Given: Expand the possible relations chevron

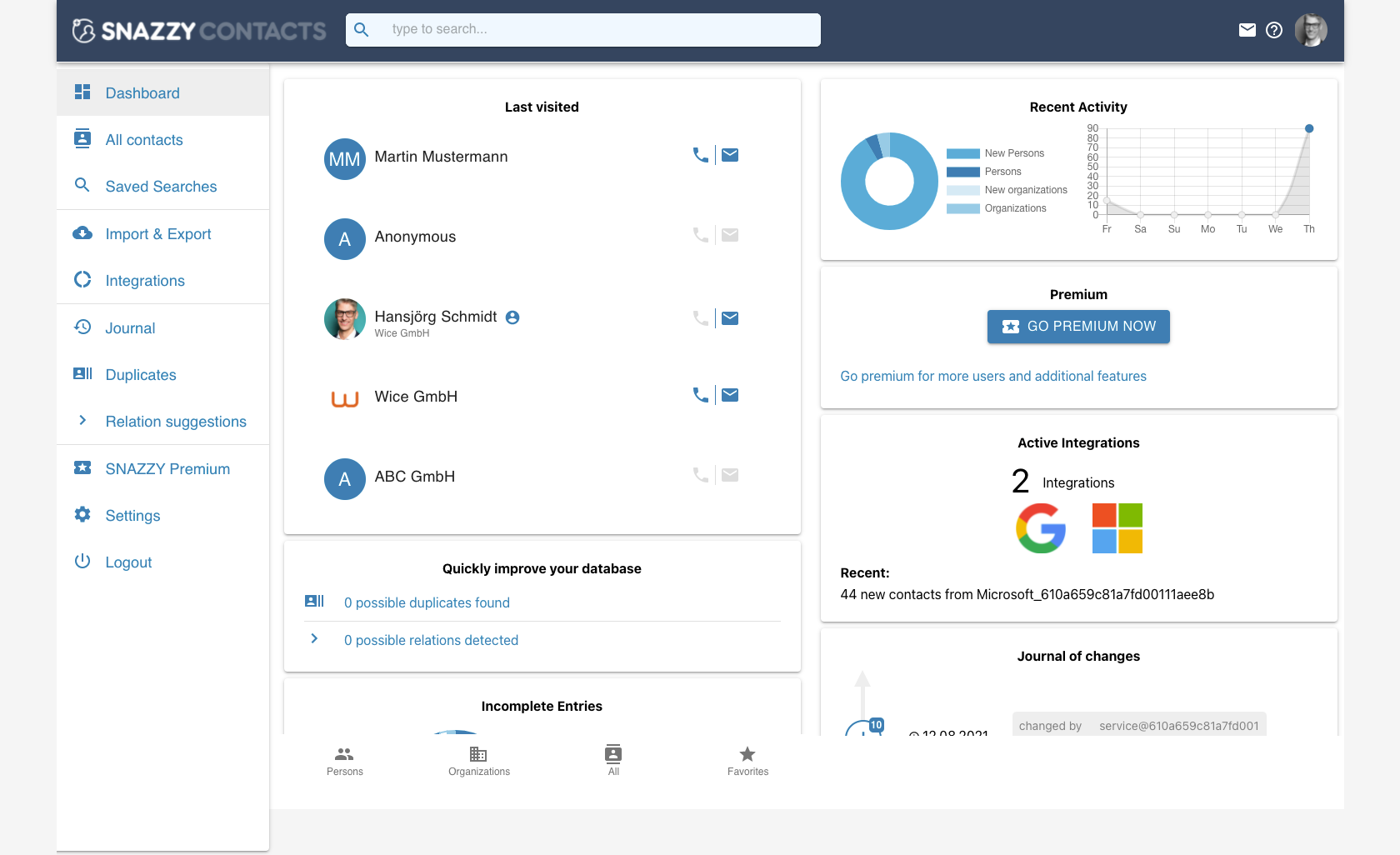Looking at the screenshot, I should [x=314, y=638].
